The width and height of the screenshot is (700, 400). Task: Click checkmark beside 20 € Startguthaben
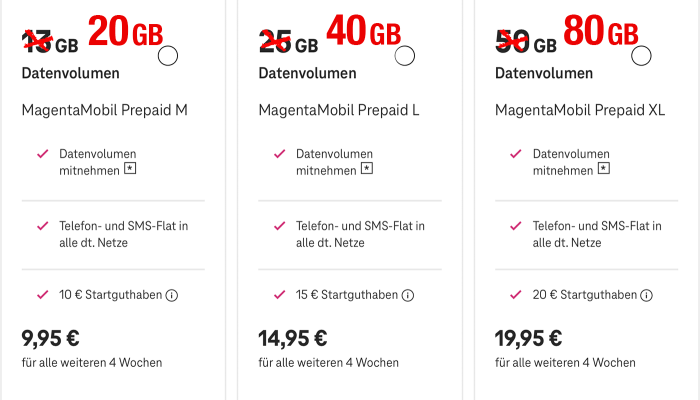516,295
